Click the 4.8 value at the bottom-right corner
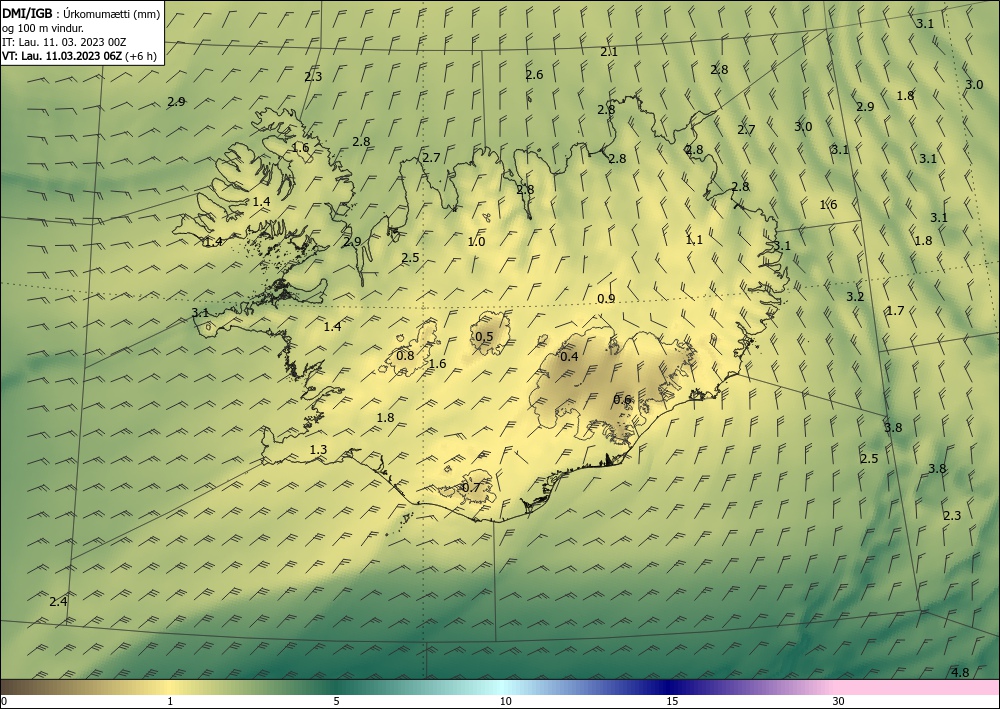Screen dimensions: 1000x709 coord(960,672)
